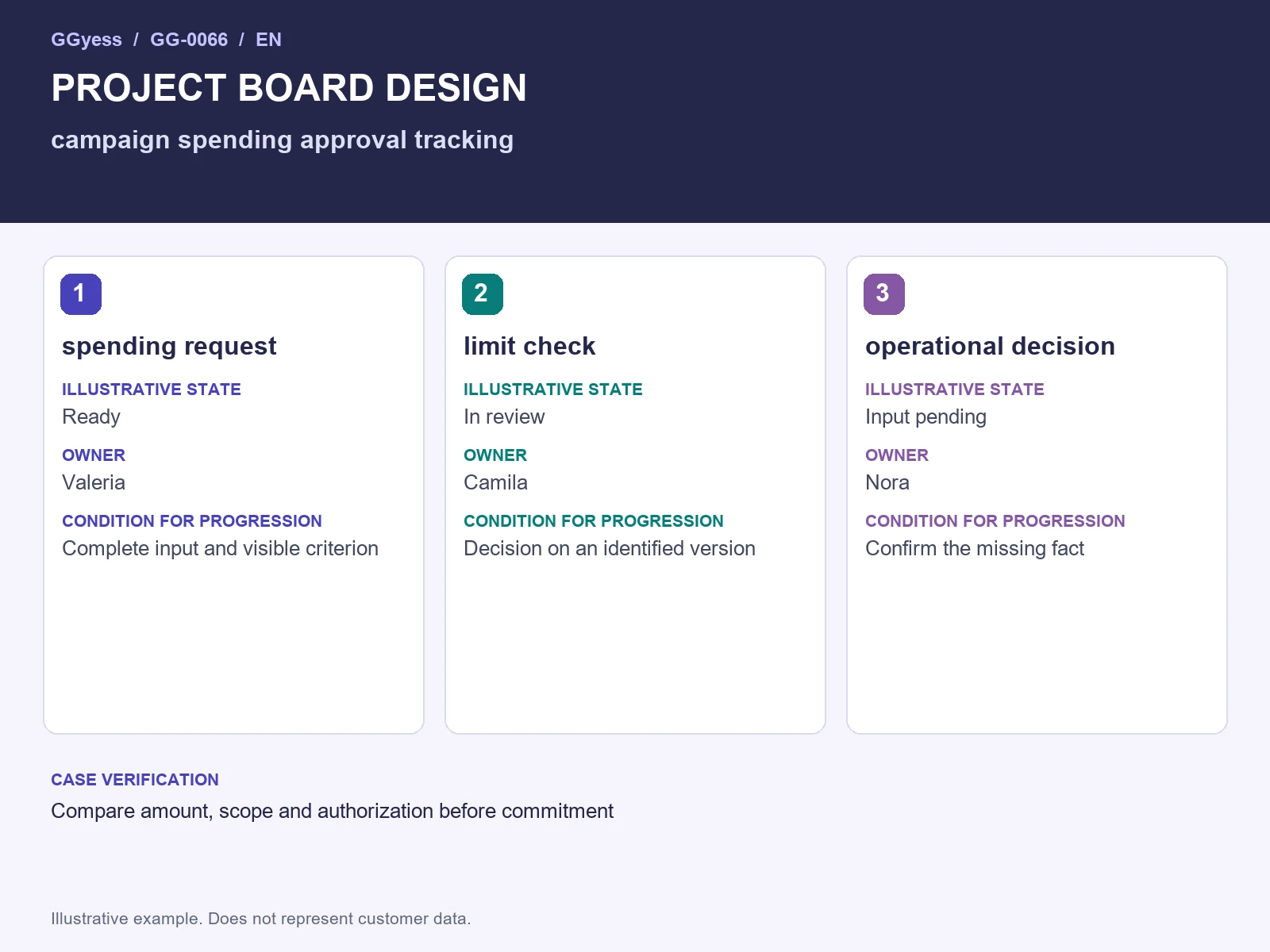Click the In review state value
This screenshot has width=1270, height=952.
click(504, 416)
